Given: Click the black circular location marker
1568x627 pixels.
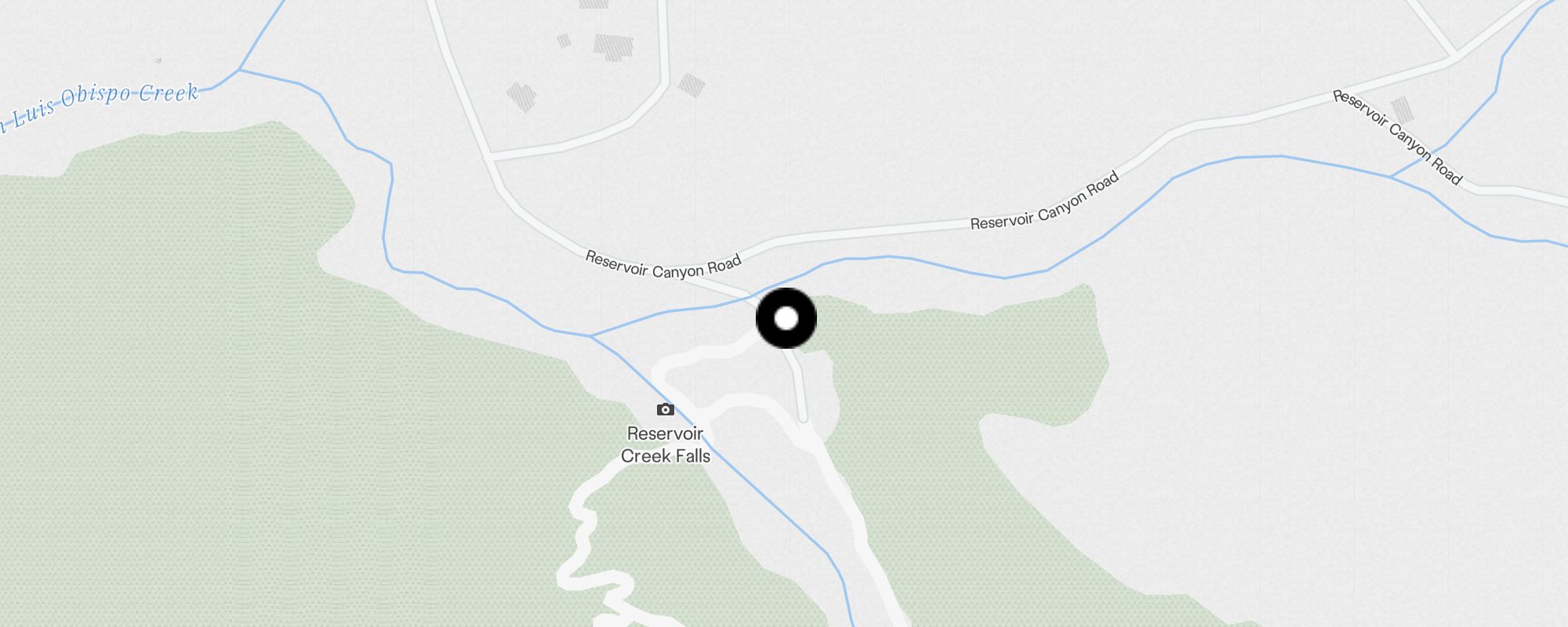Looking at the screenshot, I should [x=786, y=318].
